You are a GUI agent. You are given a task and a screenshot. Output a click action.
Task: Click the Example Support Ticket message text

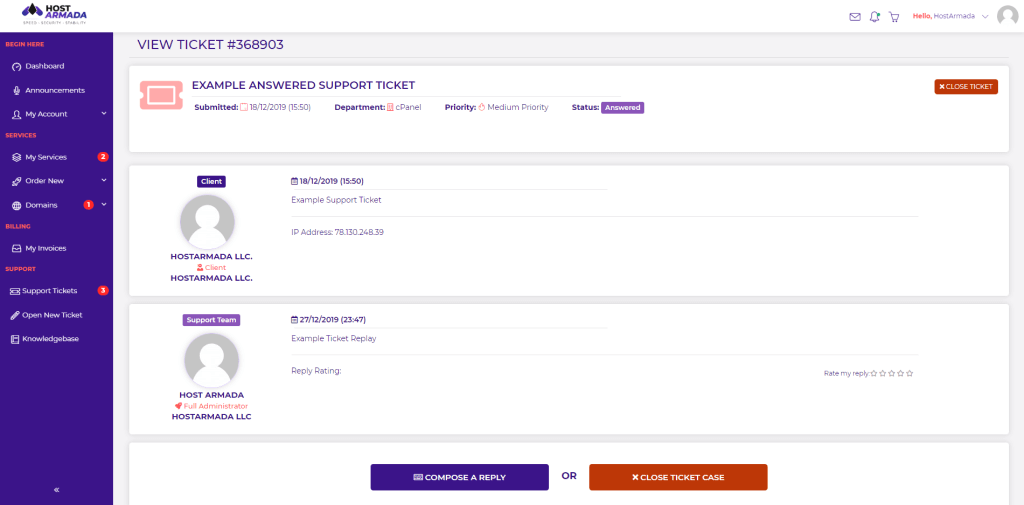[x=336, y=200]
